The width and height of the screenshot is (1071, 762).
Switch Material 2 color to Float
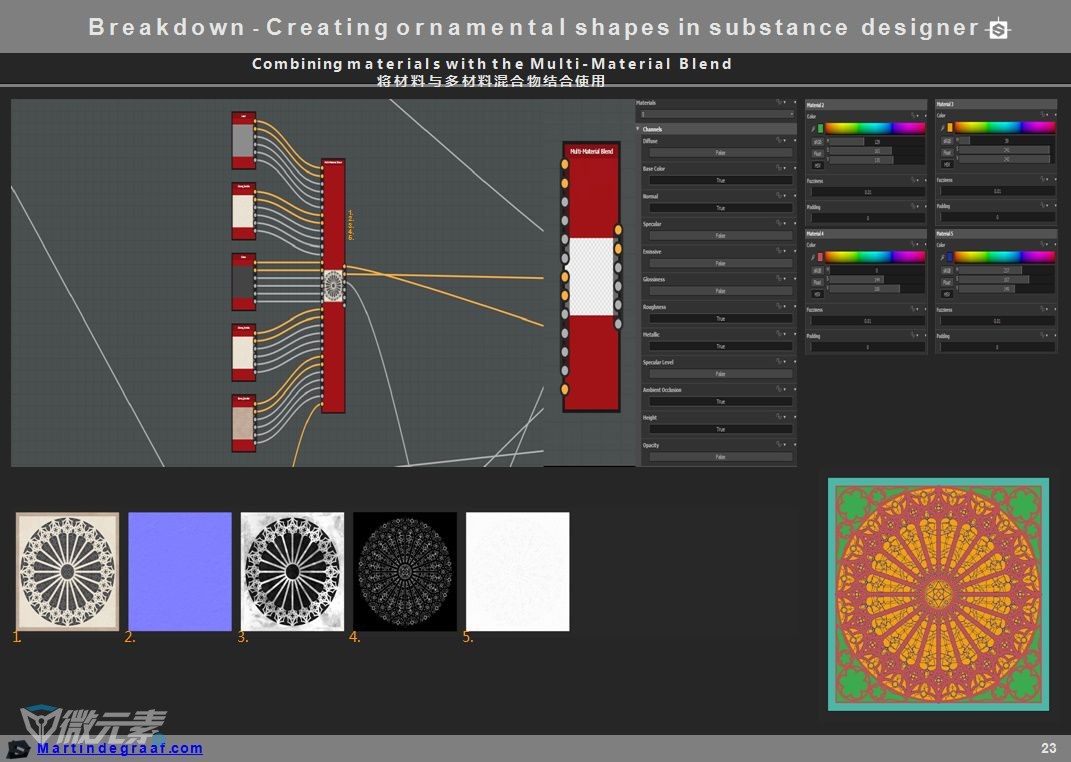click(818, 153)
